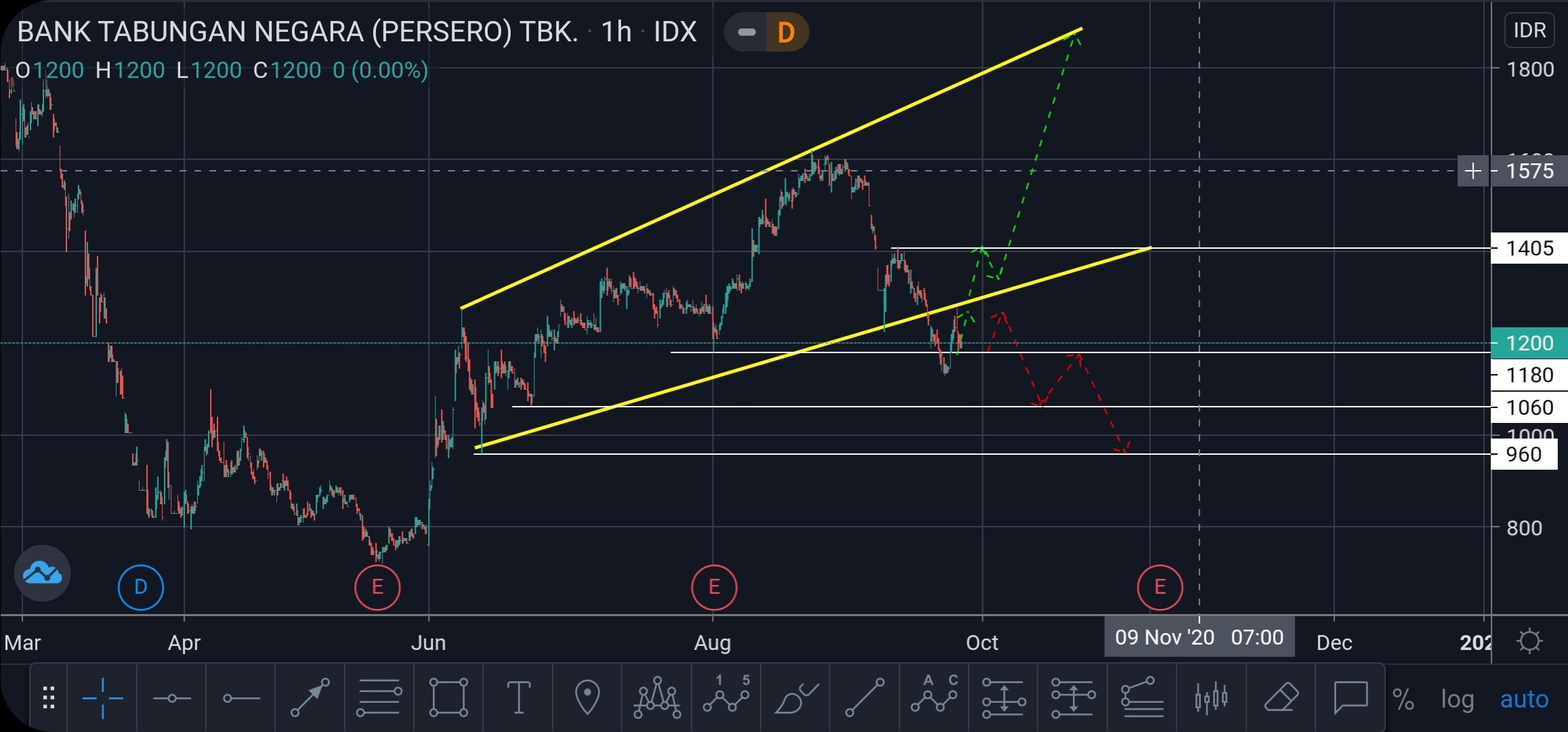Viewport: 1568px width, 732px height.
Task: Select the slanted-line-over-levels drawing tool
Action: click(1142, 698)
